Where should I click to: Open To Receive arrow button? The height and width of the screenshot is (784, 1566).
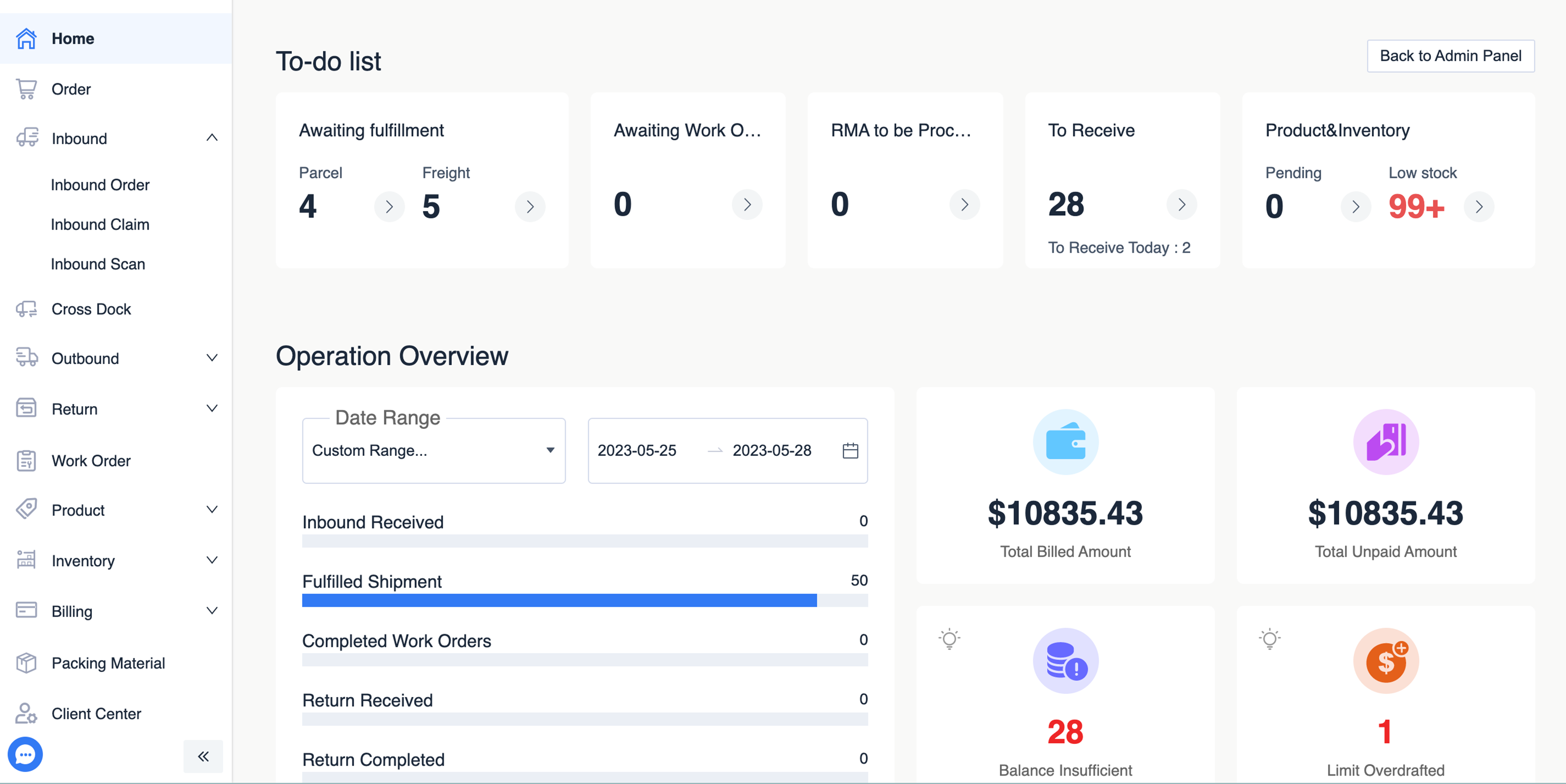click(1182, 205)
